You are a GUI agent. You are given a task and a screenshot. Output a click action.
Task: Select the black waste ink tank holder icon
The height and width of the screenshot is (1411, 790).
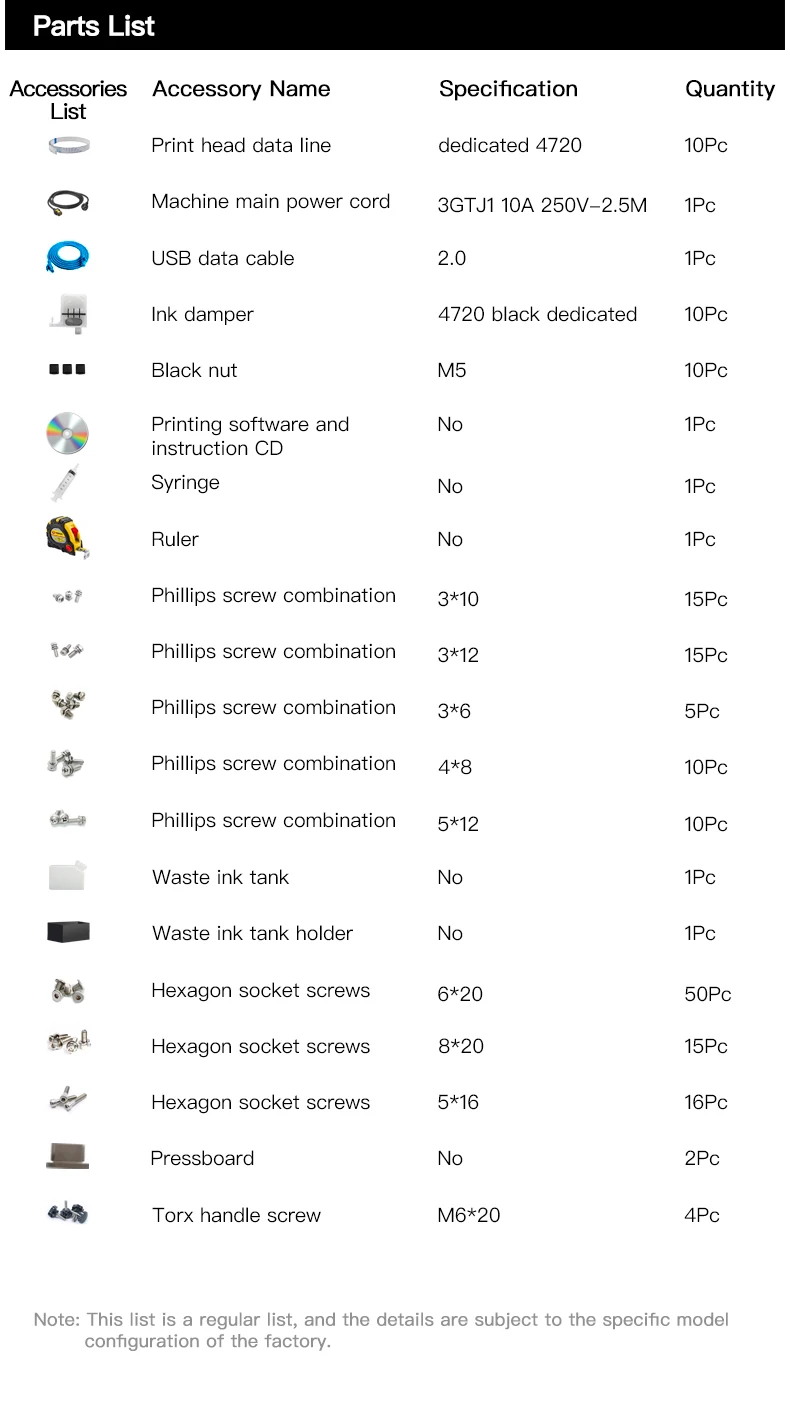68,932
